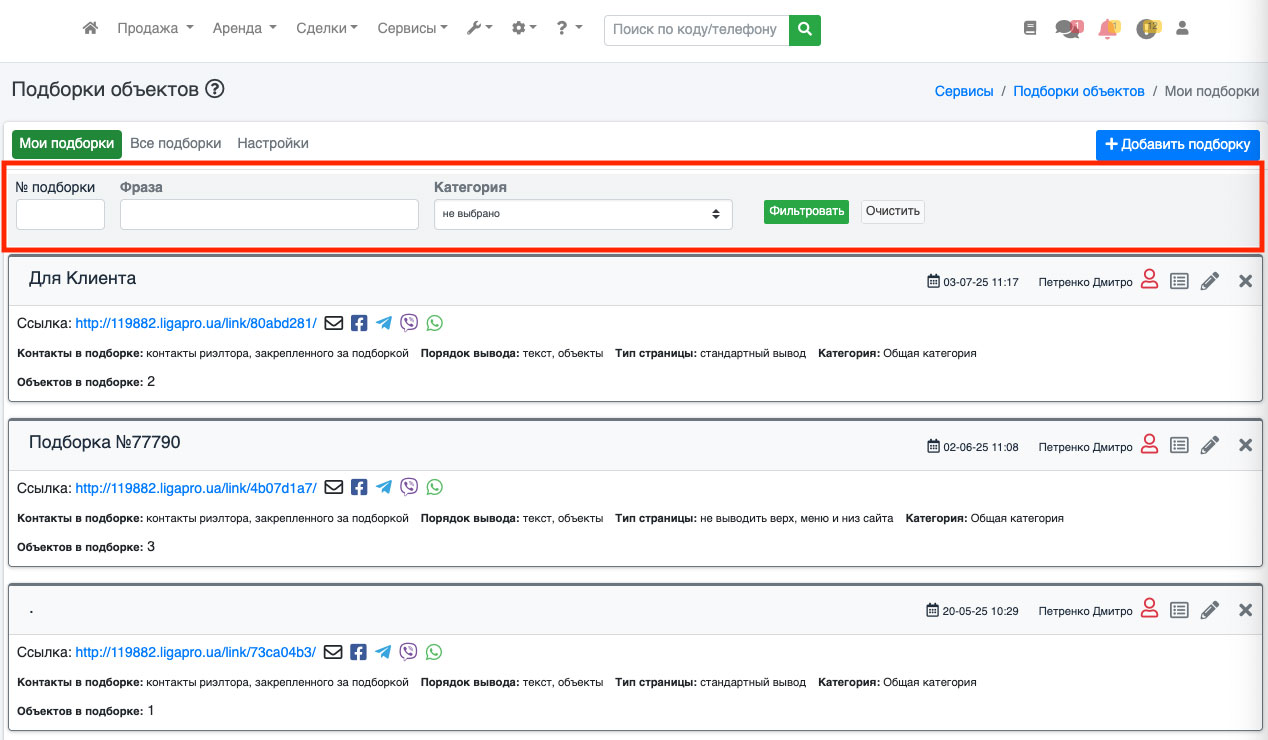
Task: Click the home icon in navbar
Action: coord(90,29)
